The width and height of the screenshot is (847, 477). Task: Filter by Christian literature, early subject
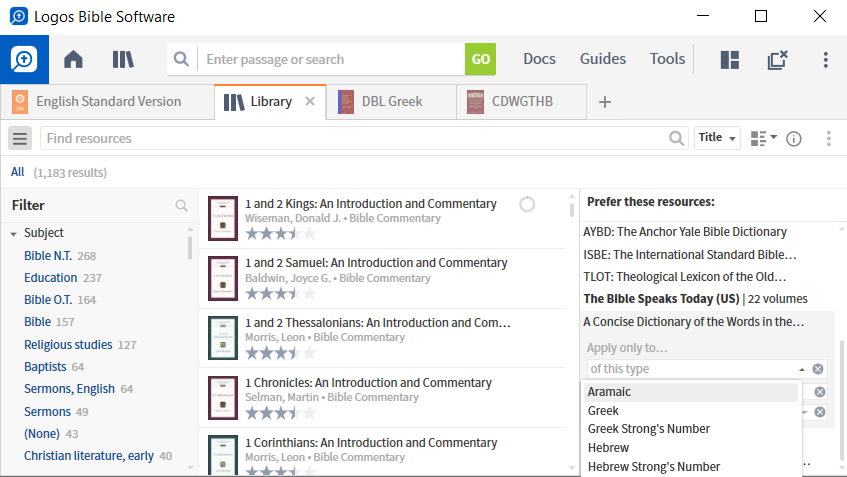point(89,456)
